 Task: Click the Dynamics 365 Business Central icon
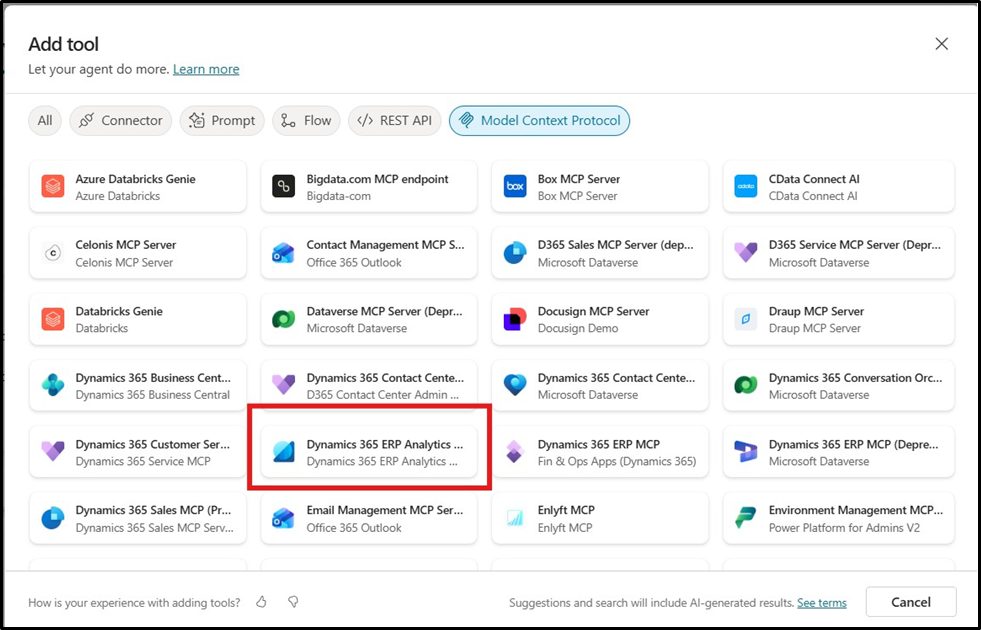pos(53,385)
